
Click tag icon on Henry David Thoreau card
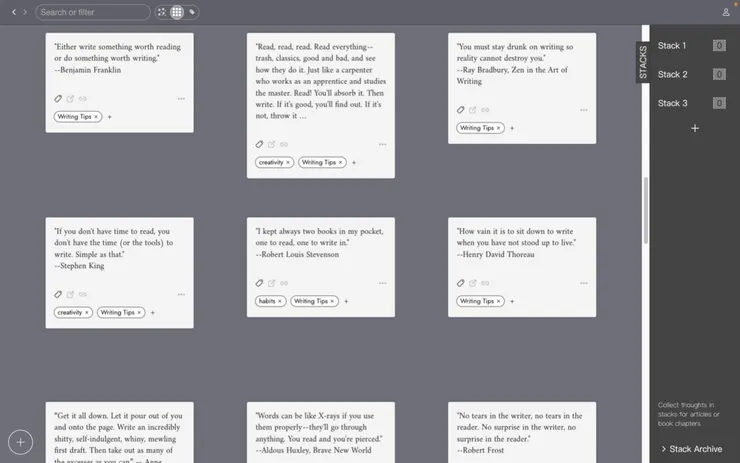point(461,283)
